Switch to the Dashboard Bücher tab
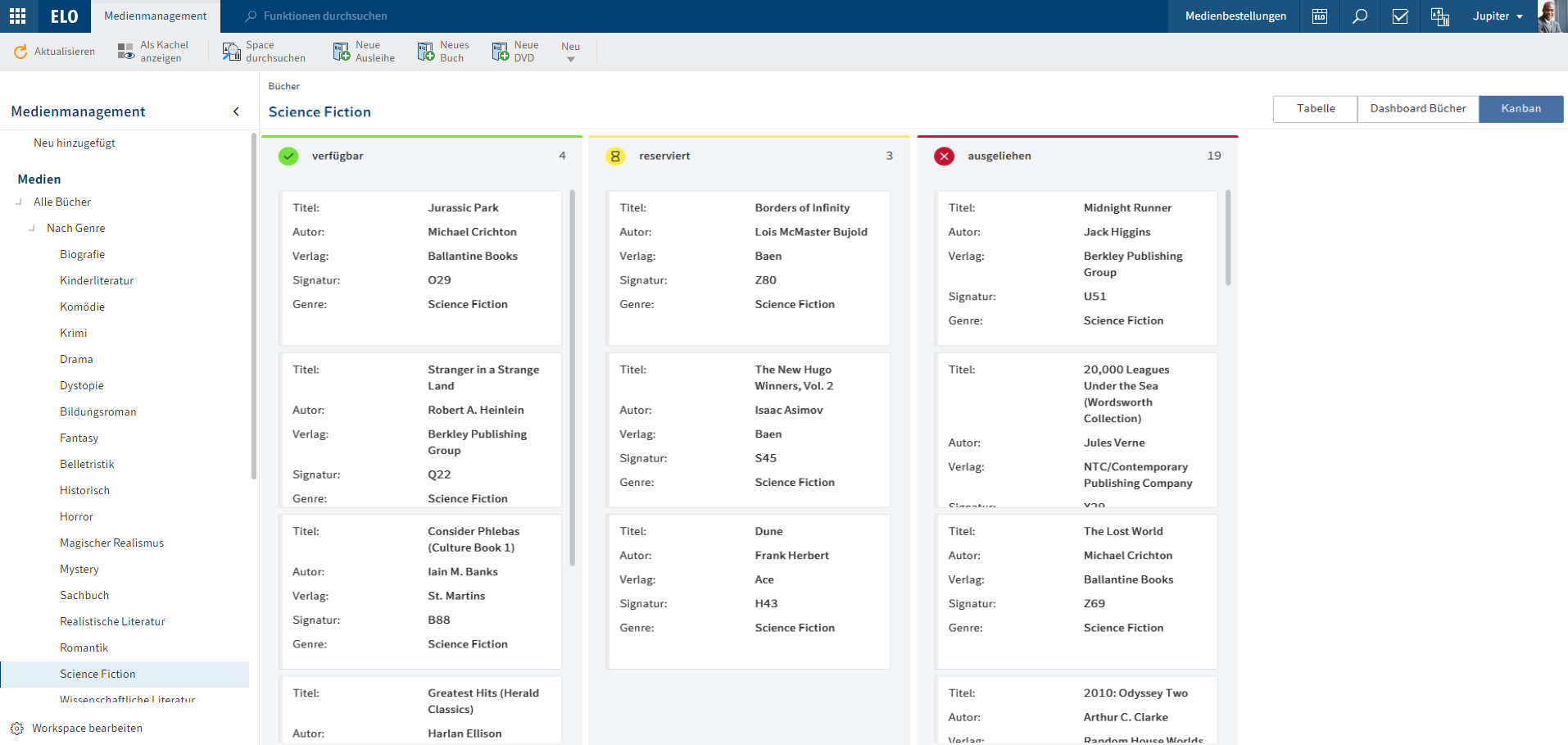Screen dimensions: 1568x745 (x=1418, y=109)
